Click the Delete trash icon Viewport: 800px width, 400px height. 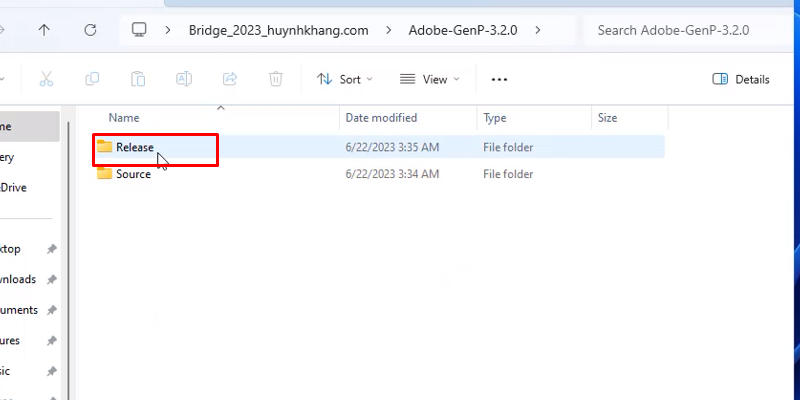click(x=276, y=79)
